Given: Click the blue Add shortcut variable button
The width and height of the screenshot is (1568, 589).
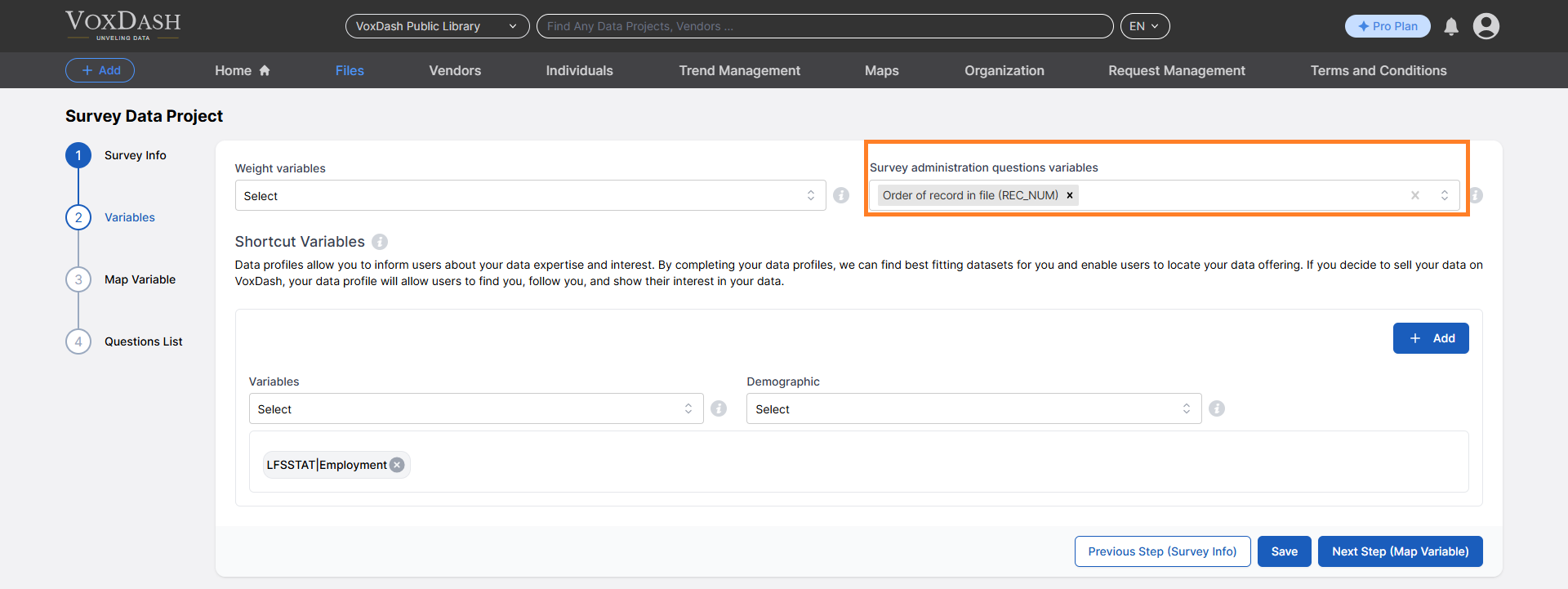Looking at the screenshot, I should pyautogui.click(x=1431, y=338).
